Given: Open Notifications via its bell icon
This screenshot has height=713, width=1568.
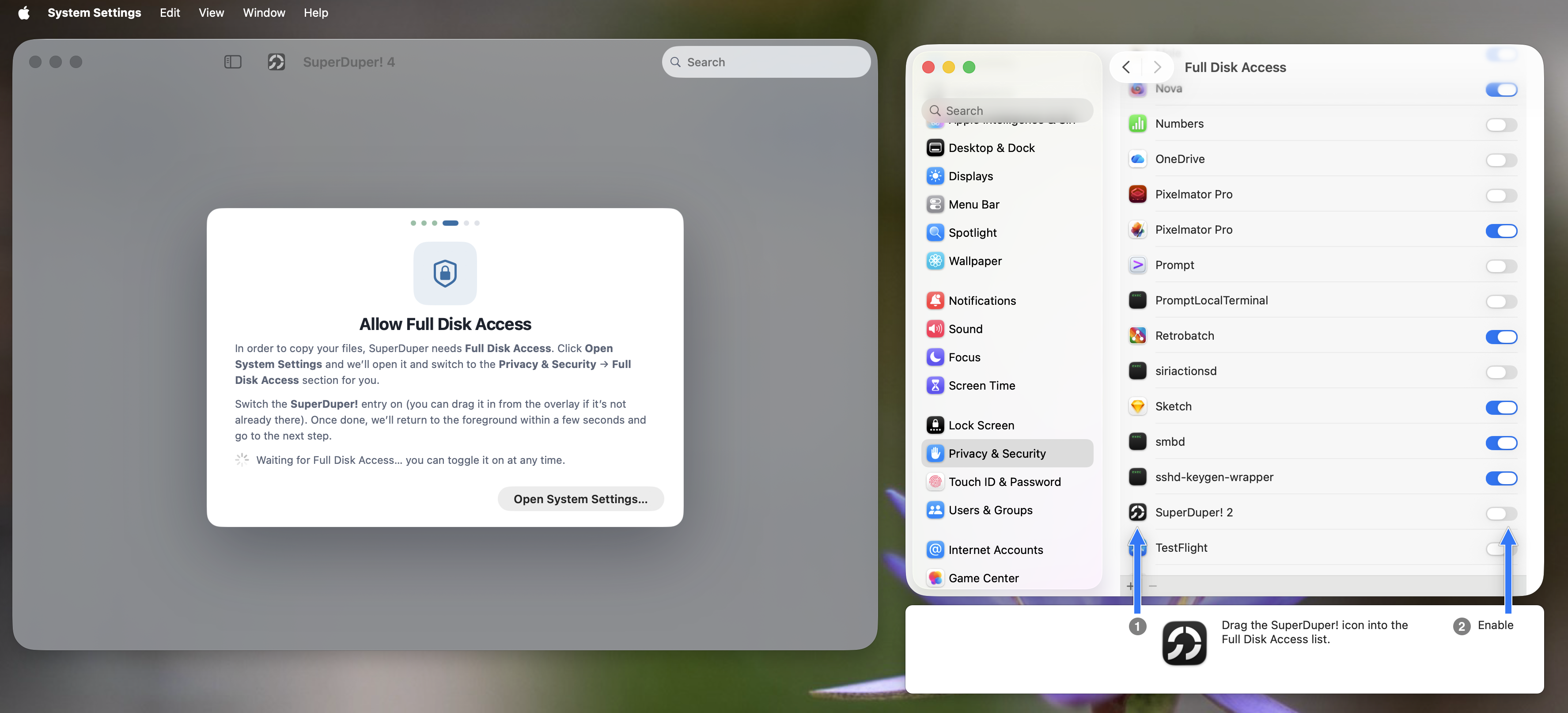Looking at the screenshot, I should tap(935, 301).
